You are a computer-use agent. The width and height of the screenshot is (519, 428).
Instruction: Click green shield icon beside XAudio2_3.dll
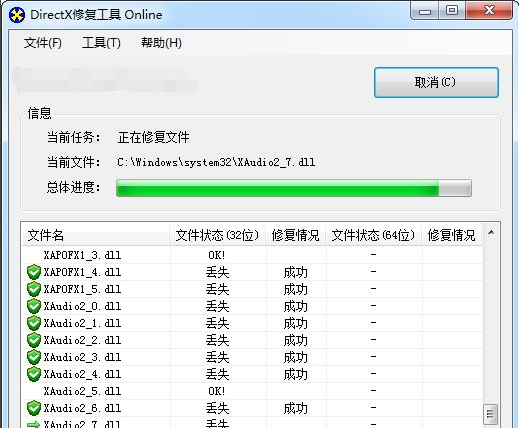[34, 357]
